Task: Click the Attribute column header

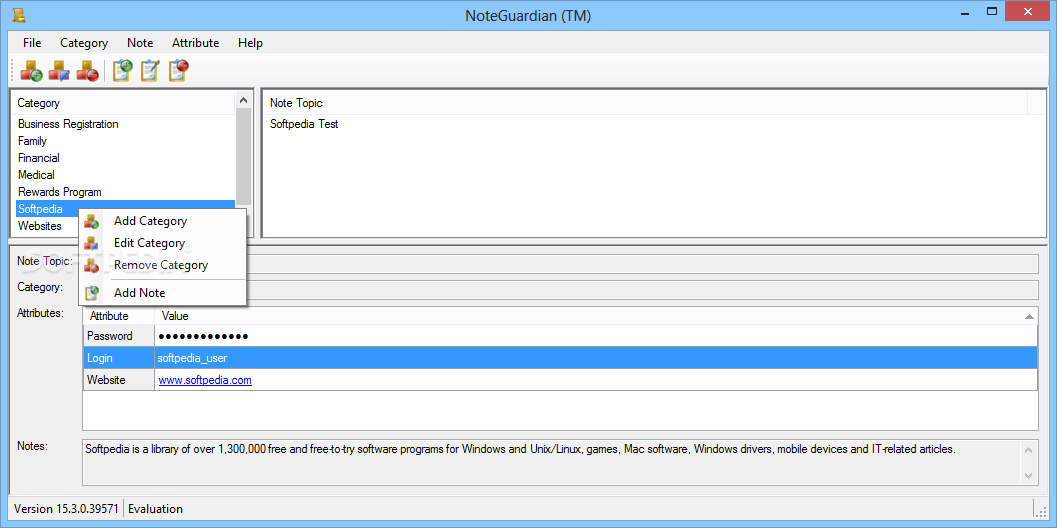Action: pos(119,316)
